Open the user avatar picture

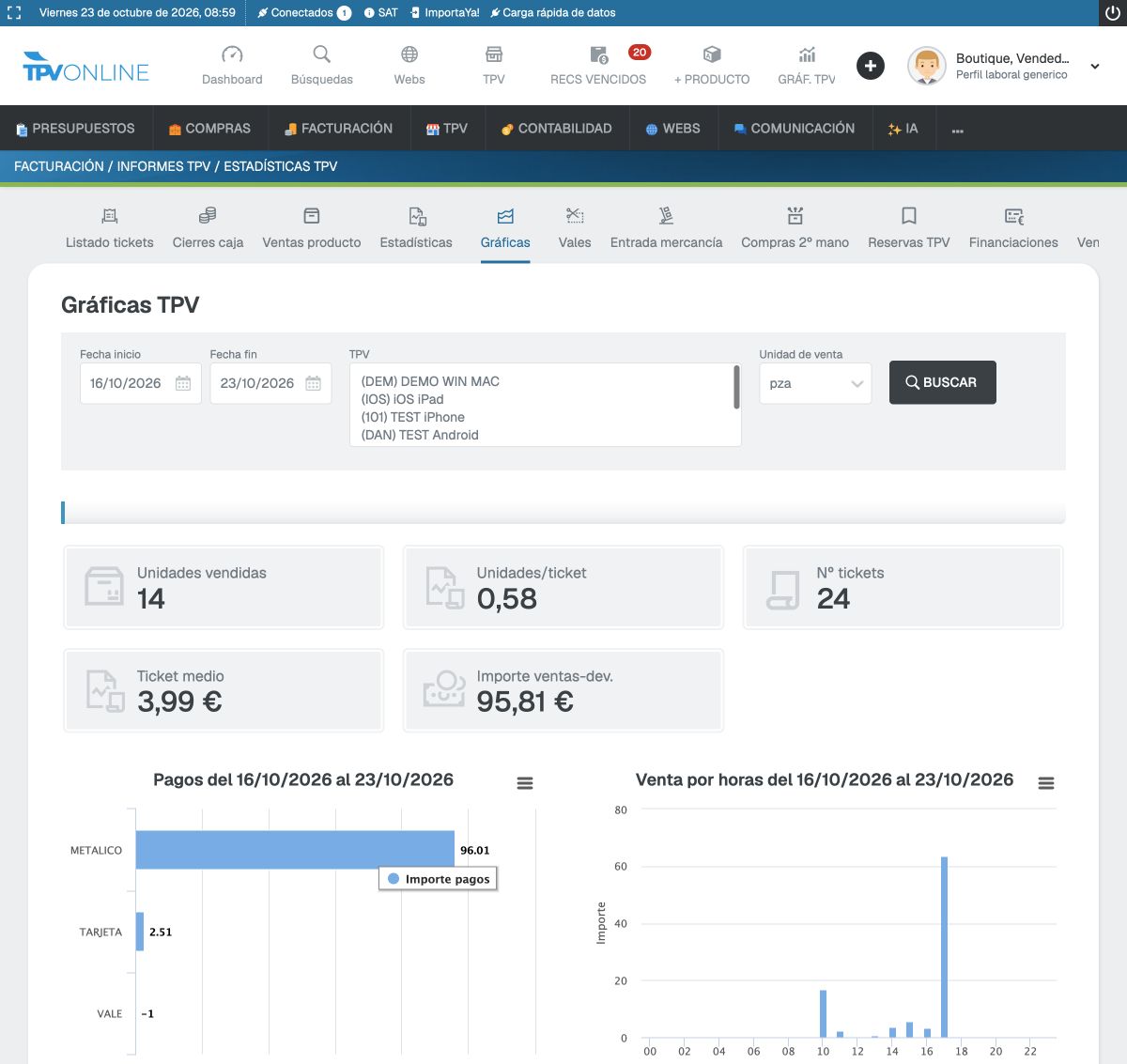coord(927,66)
